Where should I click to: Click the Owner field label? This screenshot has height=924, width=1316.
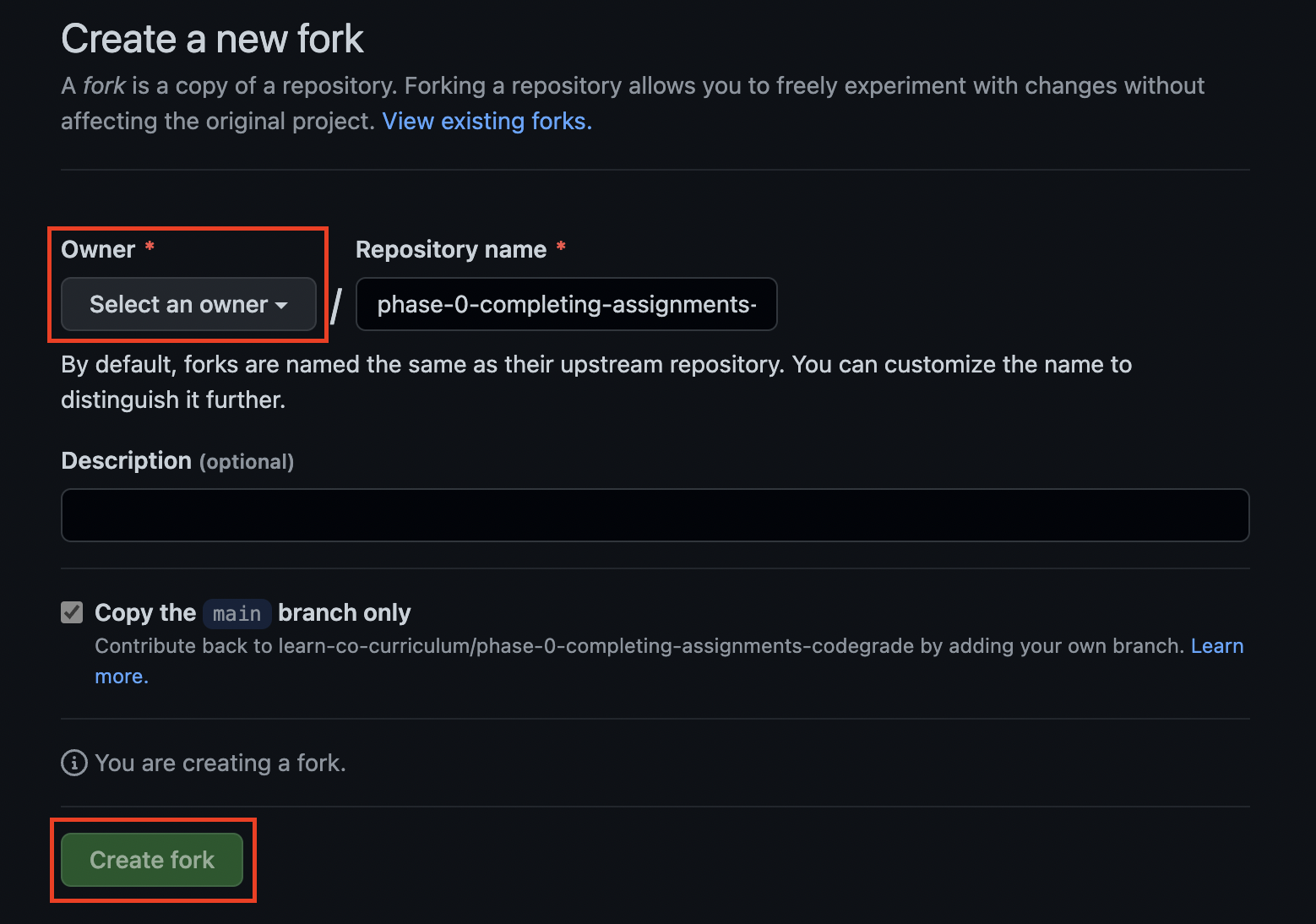point(98,249)
